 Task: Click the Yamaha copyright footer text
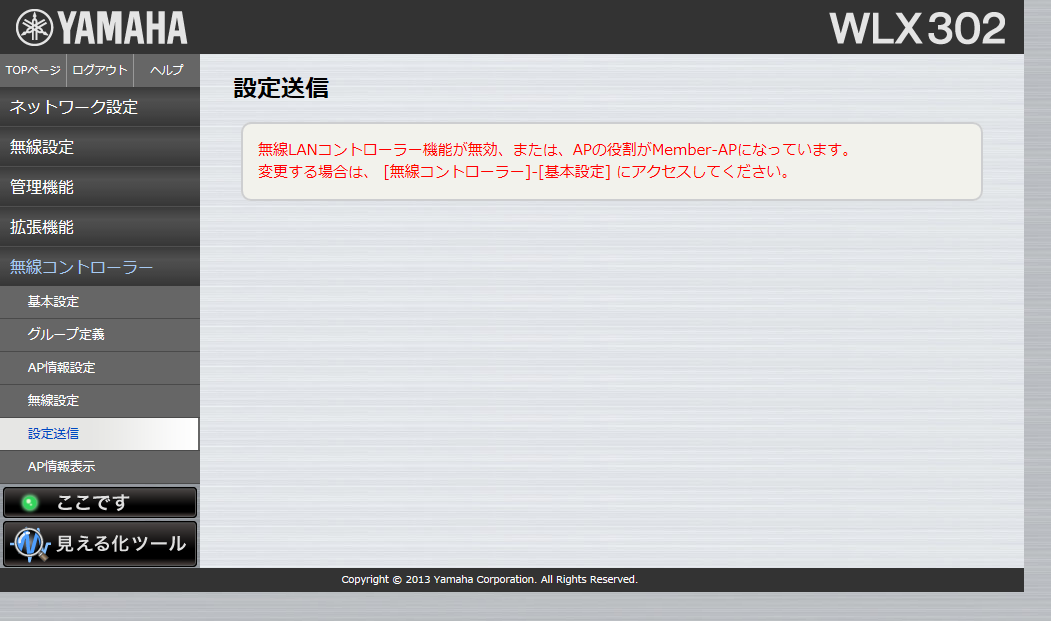489,580
